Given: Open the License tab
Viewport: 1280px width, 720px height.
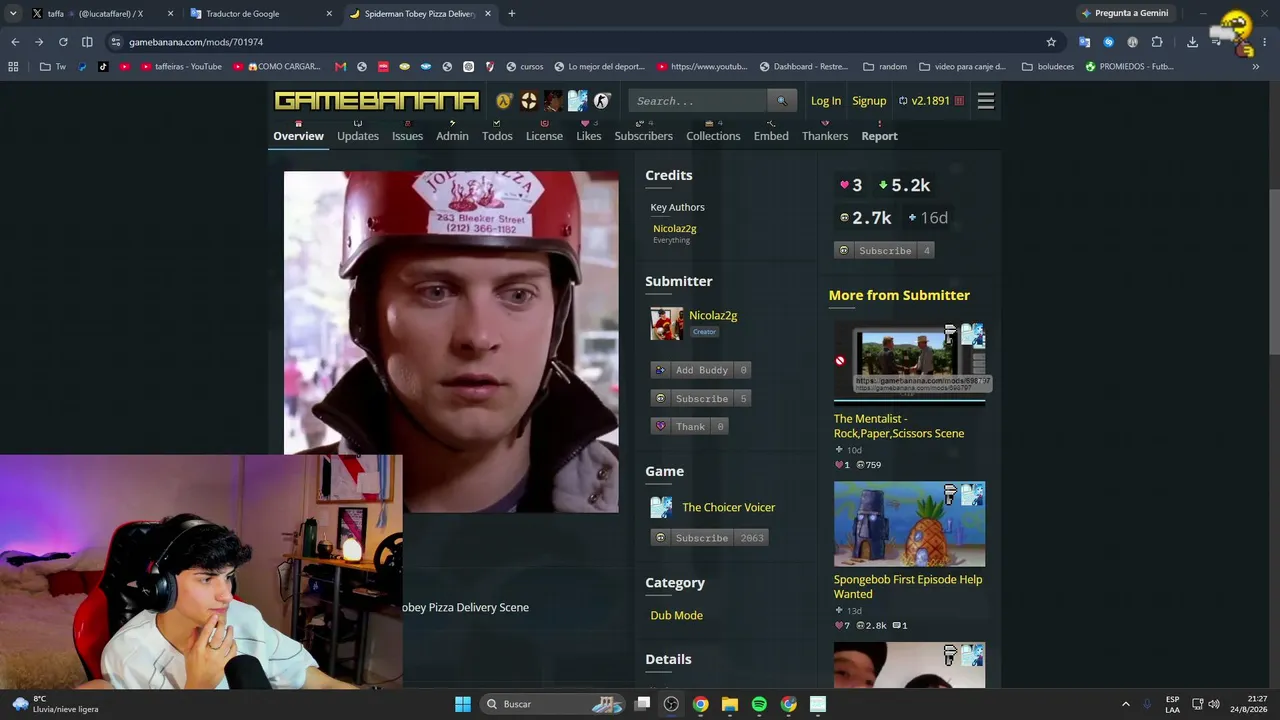Looking at the screenshot, I should [x=544, y=136].
